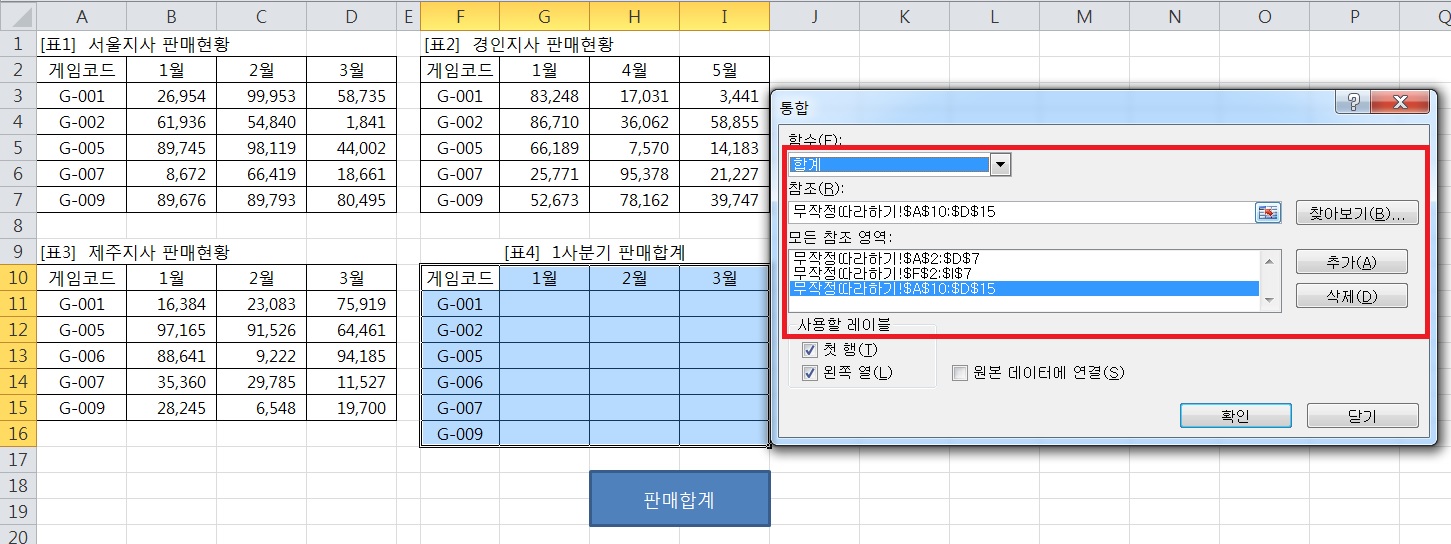Toggle the 첫 행 checkbox

811,350
